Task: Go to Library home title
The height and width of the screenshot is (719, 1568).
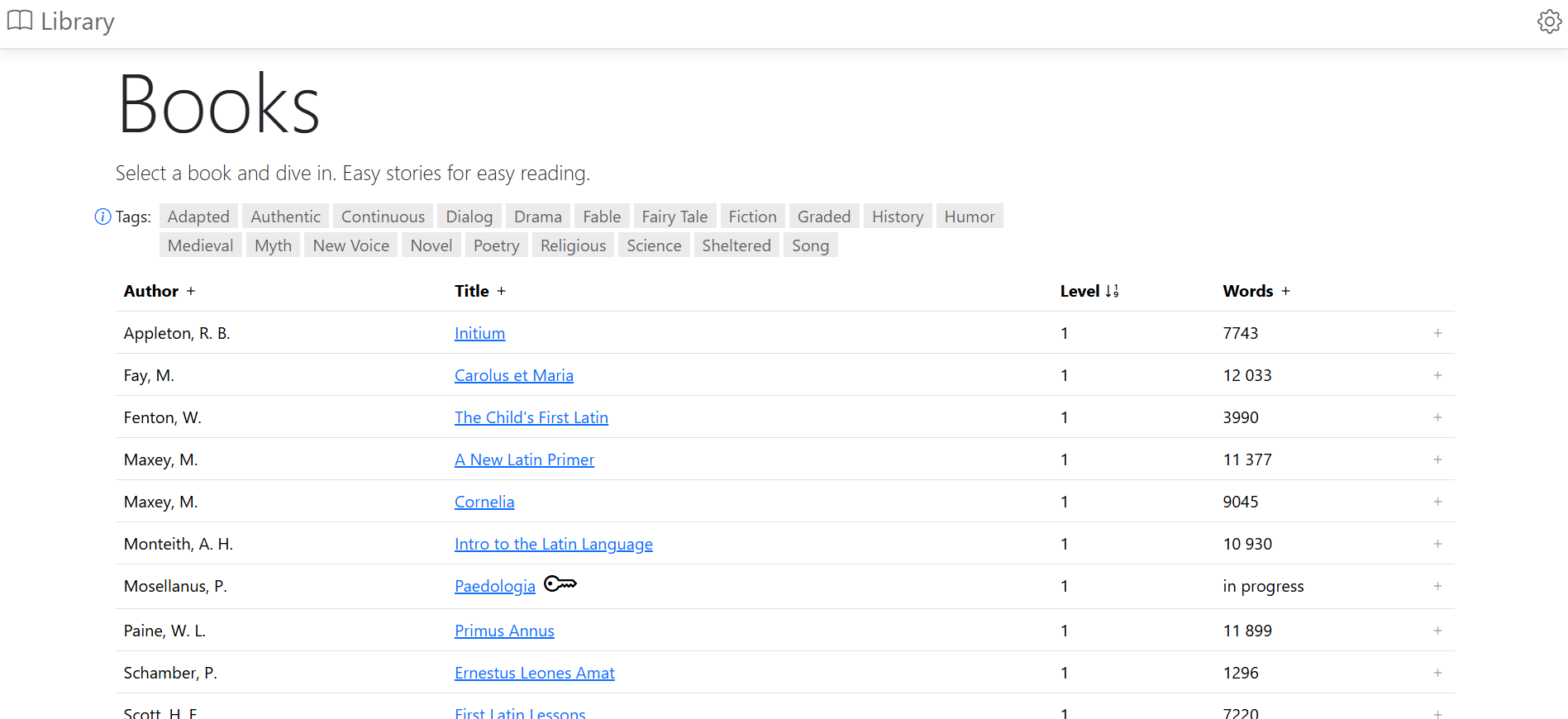Action: pos(78,21)
